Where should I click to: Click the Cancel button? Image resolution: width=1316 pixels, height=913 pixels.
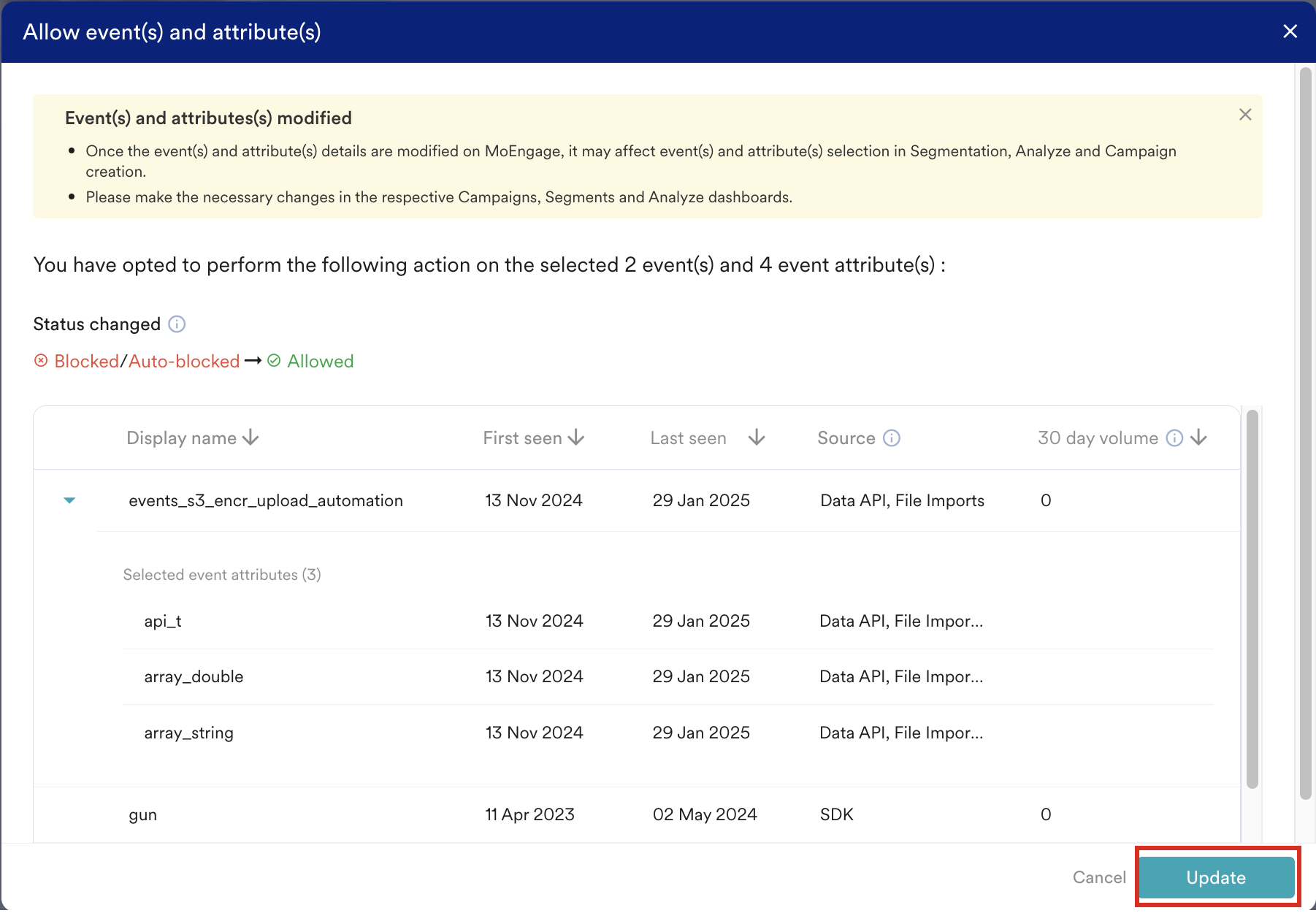click(1099, 877)
